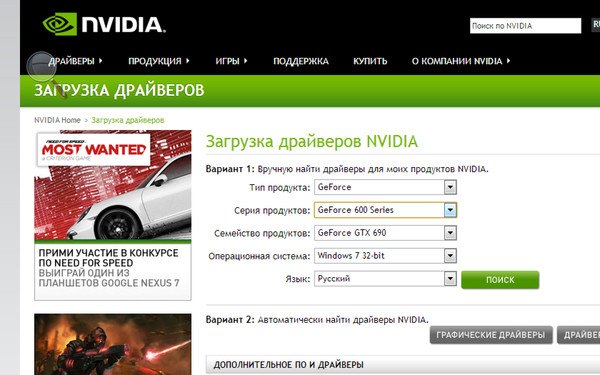Click the arrow icon beside ИГРЫ
Screen dimensions: 600x375
pyautogui.click(x=245, y=60)
